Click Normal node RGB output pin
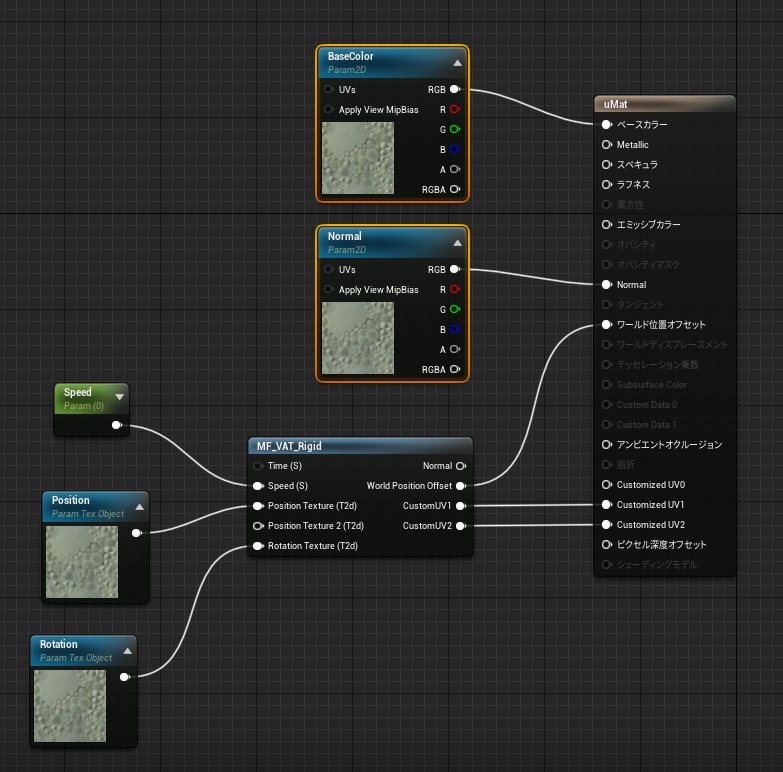 pyautogui.click(x=455, y=270)
